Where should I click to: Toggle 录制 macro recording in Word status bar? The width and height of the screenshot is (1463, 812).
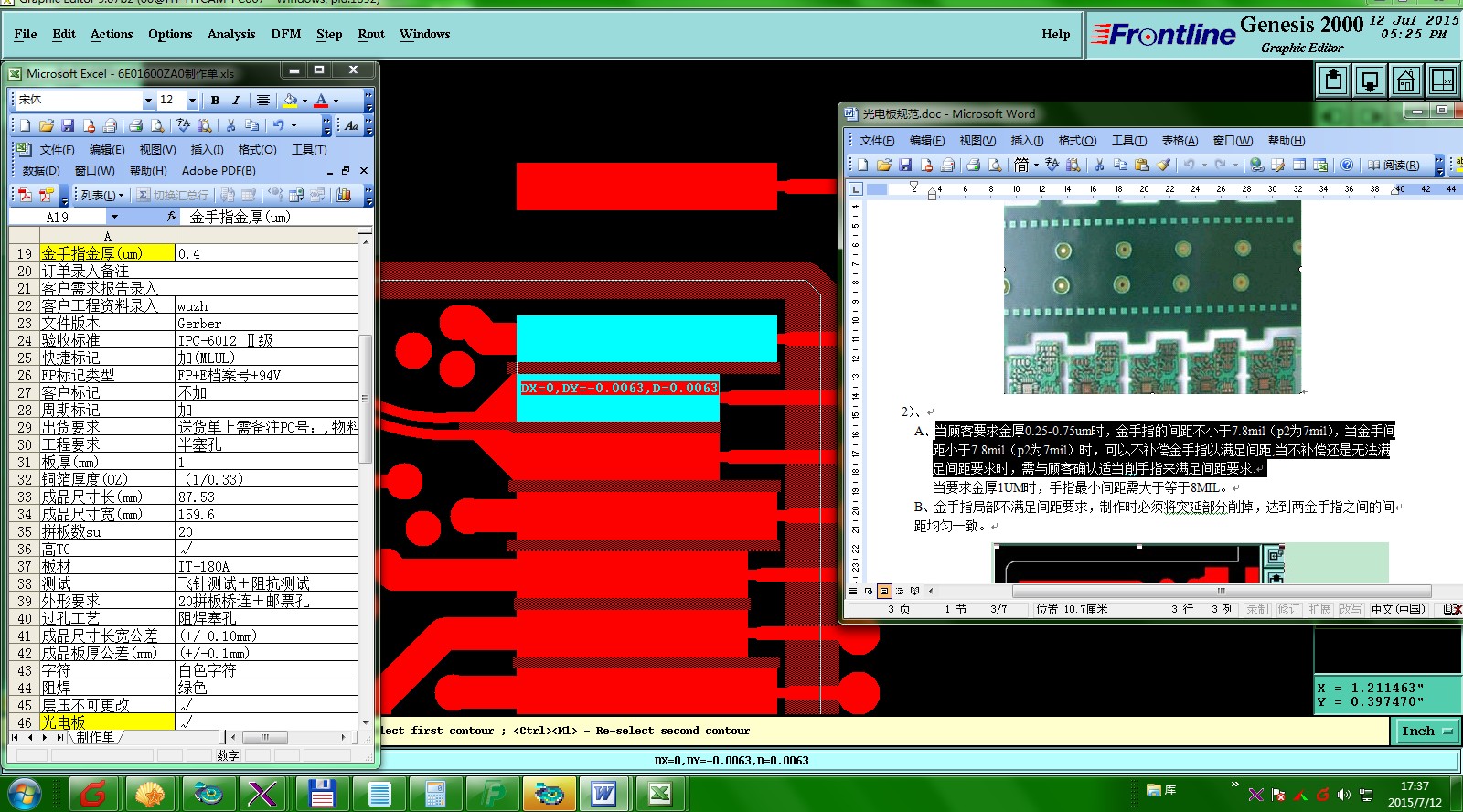click(1257, 609)
